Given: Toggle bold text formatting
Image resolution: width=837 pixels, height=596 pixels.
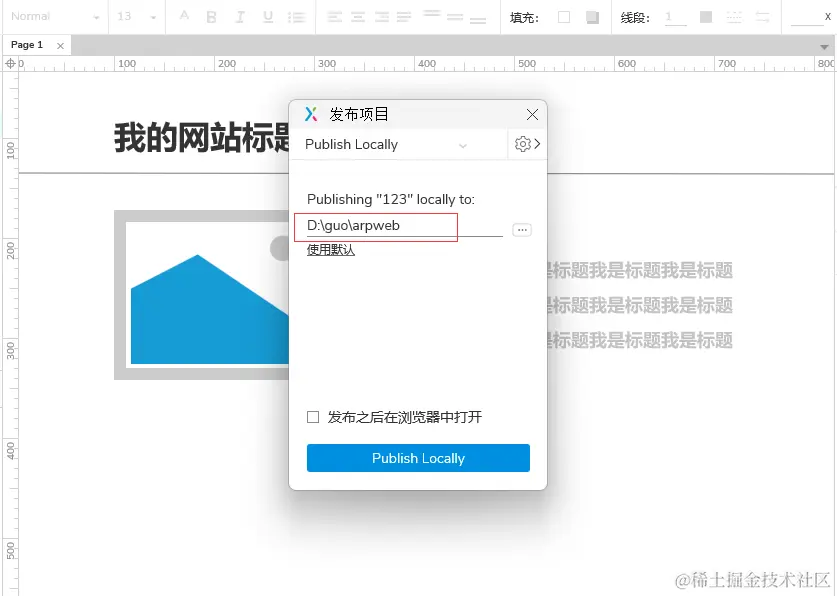Looking at the screenshot, I should [x=211, y=17].
